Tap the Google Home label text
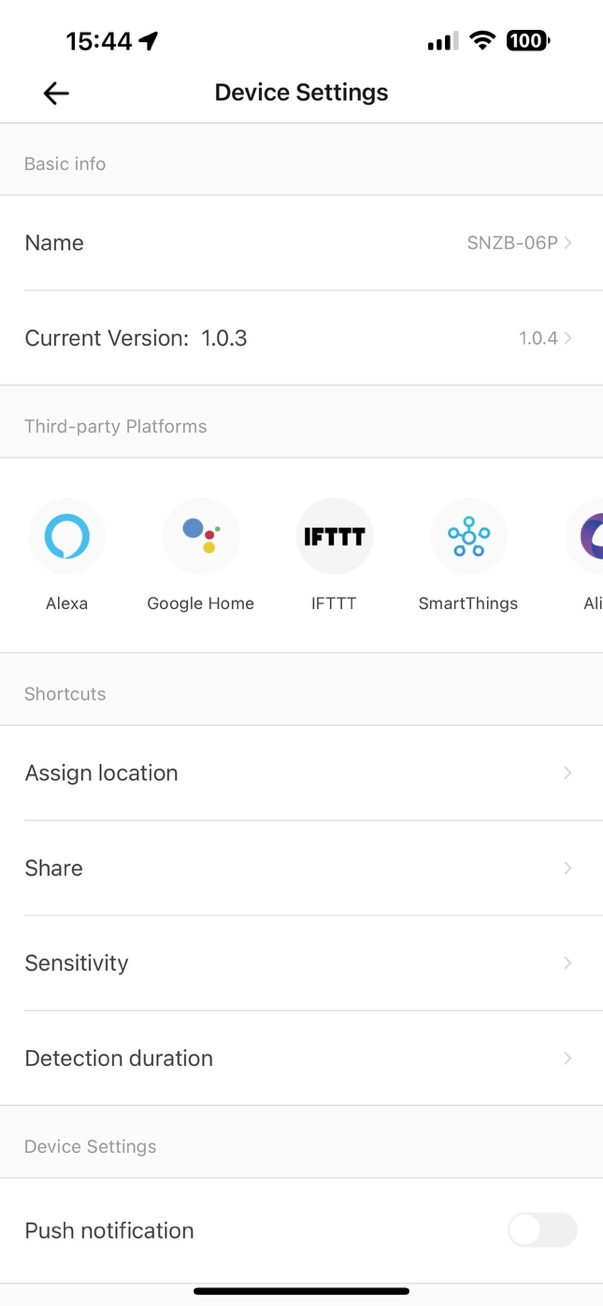The width and height of the screenshot is (603, 1306). [x=201, y=603]
